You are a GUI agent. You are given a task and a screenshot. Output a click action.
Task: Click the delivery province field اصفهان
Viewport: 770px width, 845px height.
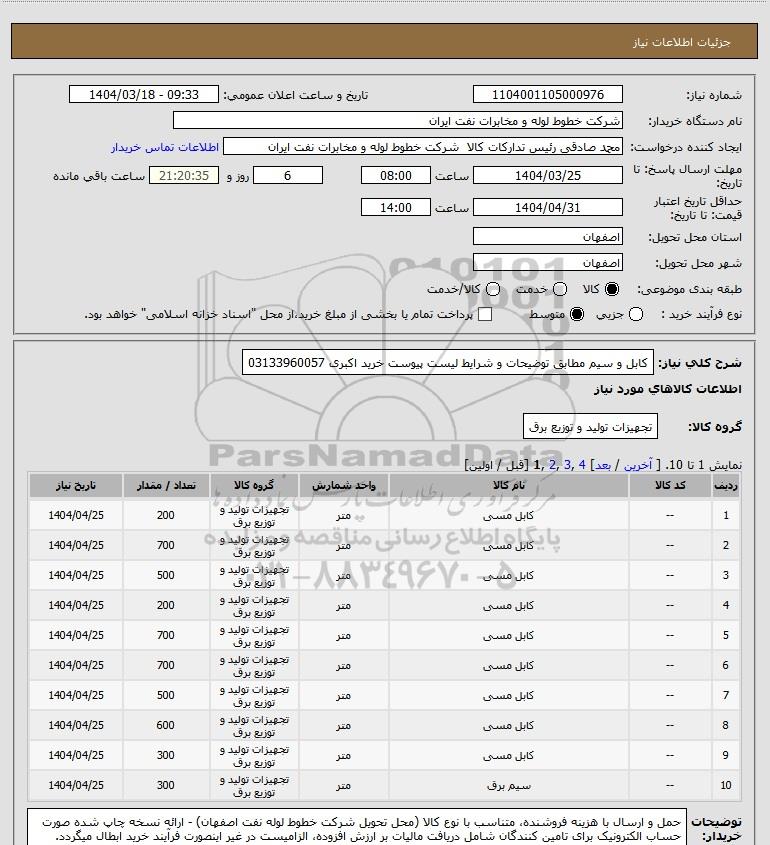[547, 237]
